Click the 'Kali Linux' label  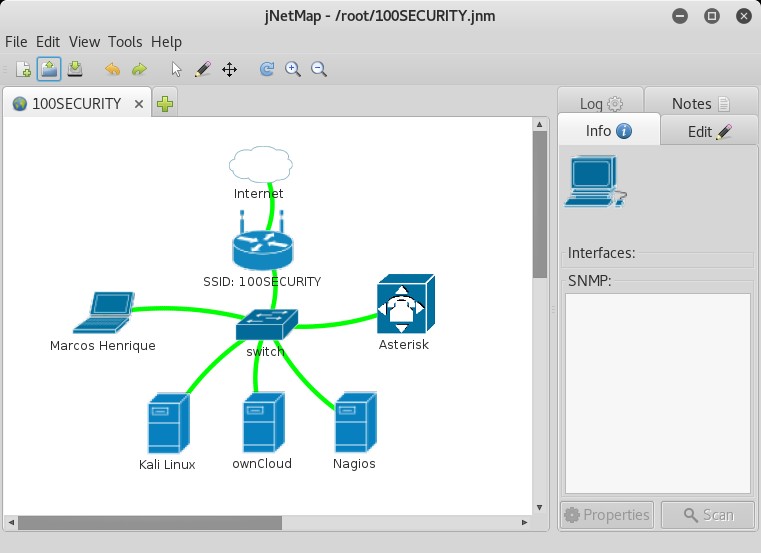coord(167,465)
